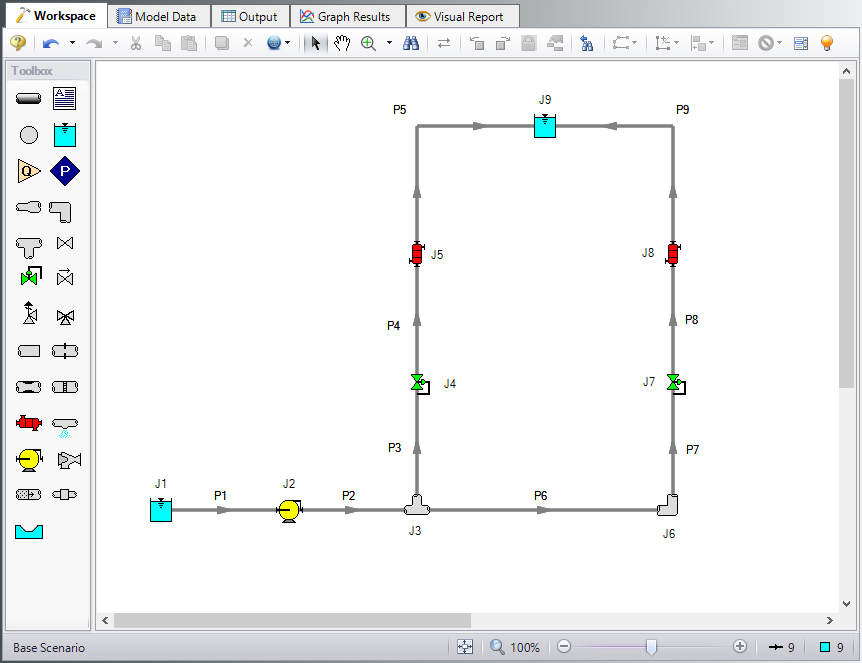862x663 pixels.
Task: Click the zoom in plus button
Action: coord(740,647)
